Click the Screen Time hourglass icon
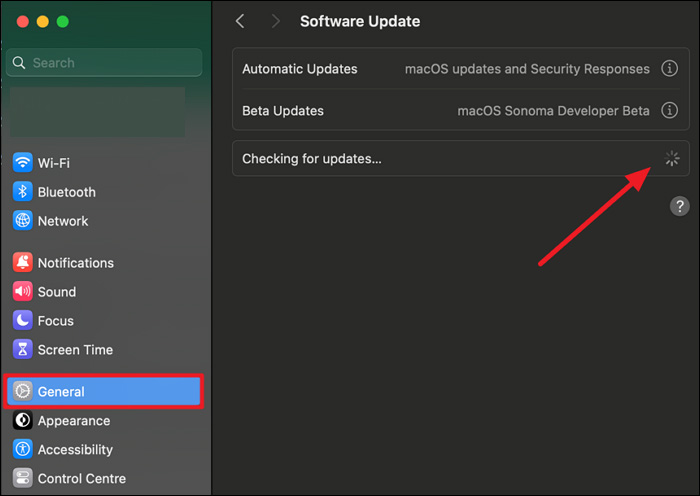Screen dimensions: 700x496 pos(22,350)
